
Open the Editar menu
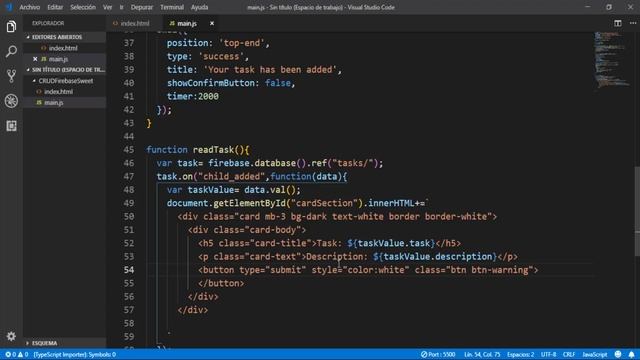(x=55, y=7)
